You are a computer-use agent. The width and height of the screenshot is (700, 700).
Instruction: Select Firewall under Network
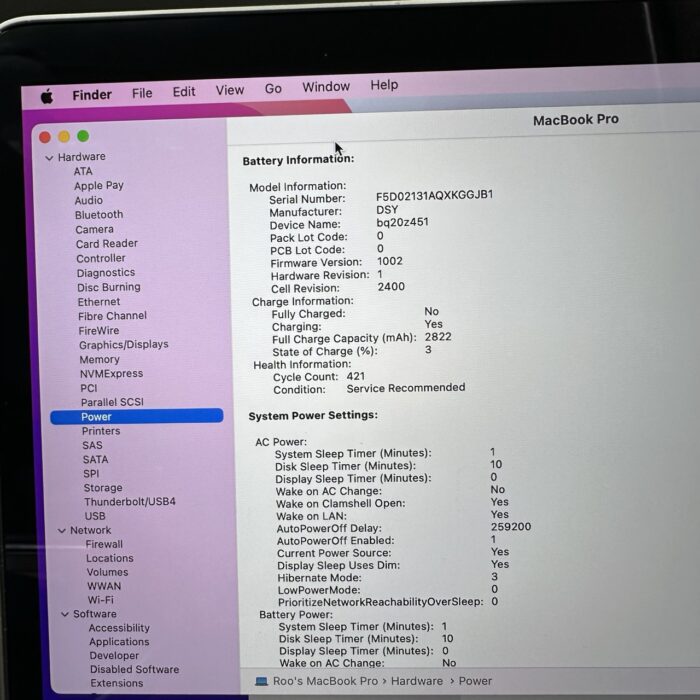pyautogui.click(x=104, y=544)
